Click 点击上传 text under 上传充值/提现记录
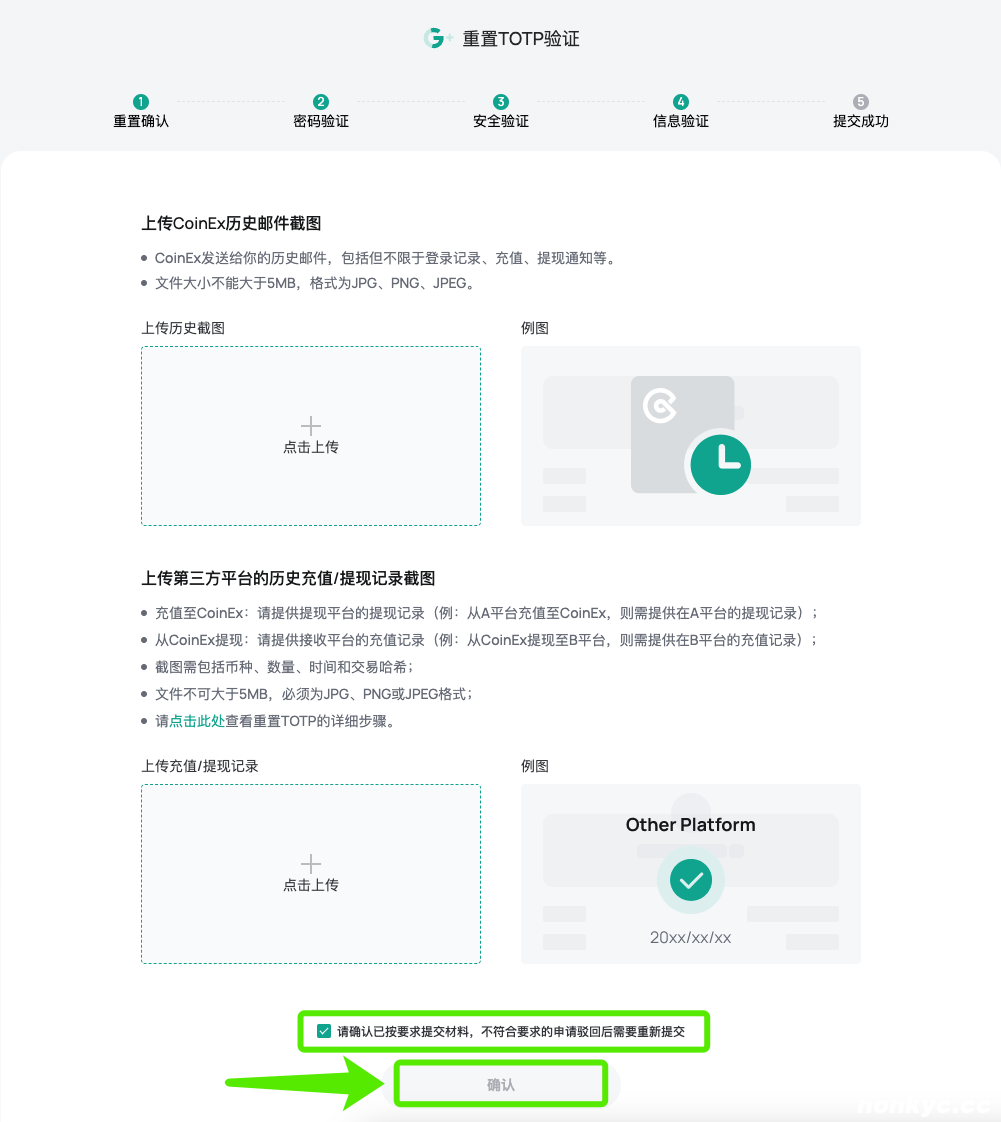Screen dimensions: 1001x1122 pos(311,886)
